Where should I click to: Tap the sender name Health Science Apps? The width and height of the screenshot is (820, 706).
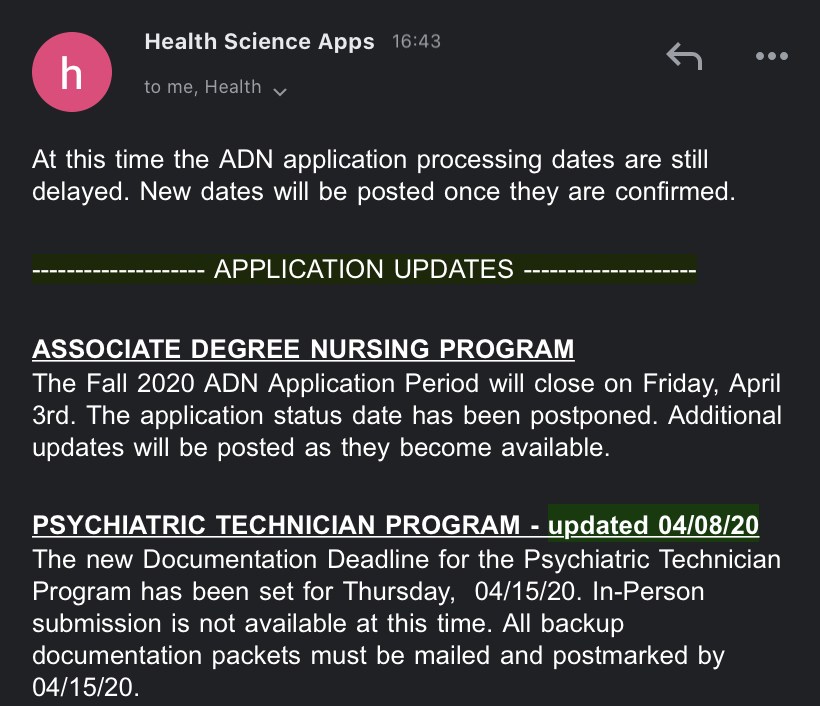pos(259,41)
